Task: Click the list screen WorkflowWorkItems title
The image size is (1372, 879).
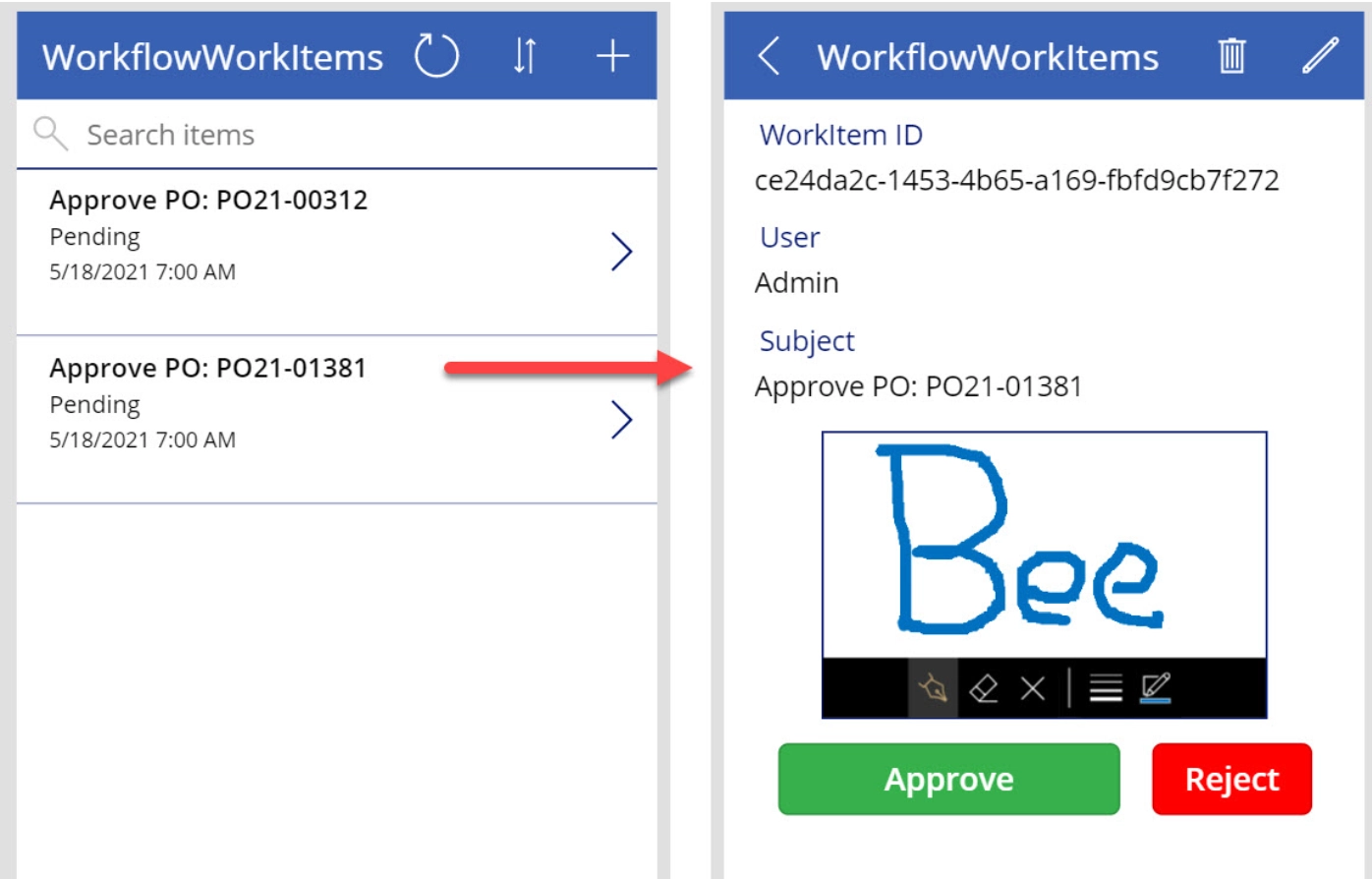Action: point(212,57)
